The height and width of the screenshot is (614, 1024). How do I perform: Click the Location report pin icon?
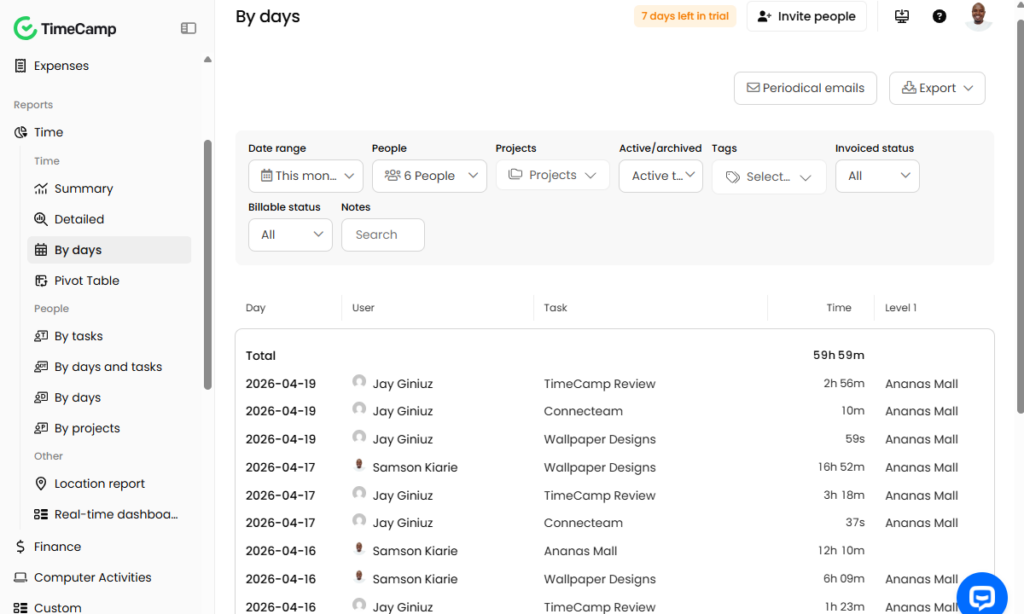coord(40,484)
